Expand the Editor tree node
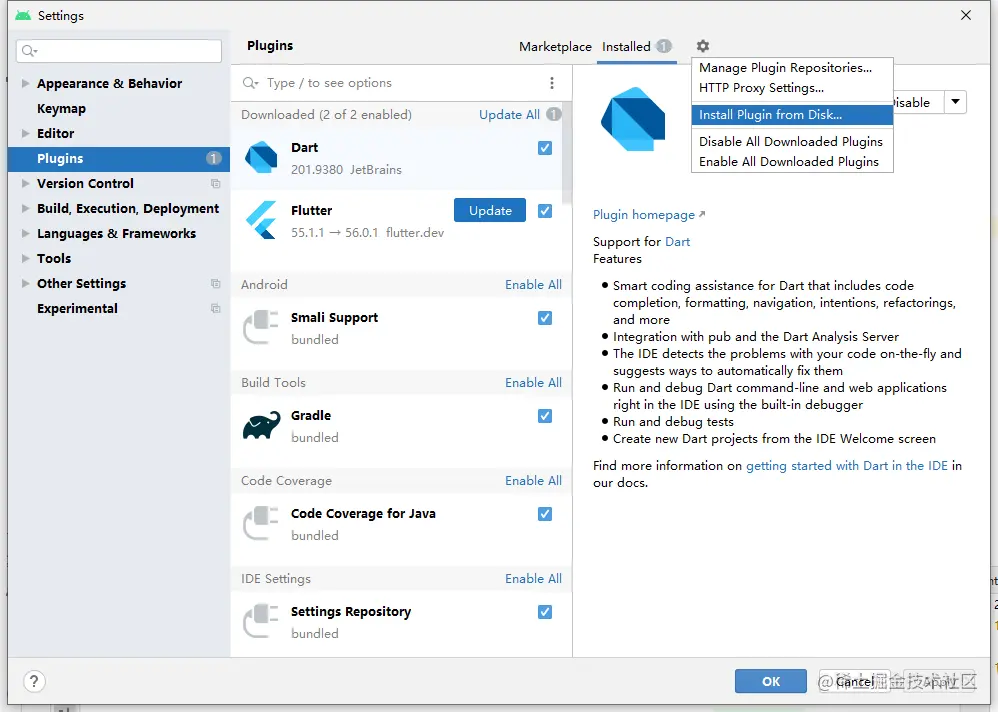The image size is (998, 712). (x=25, y=134)
